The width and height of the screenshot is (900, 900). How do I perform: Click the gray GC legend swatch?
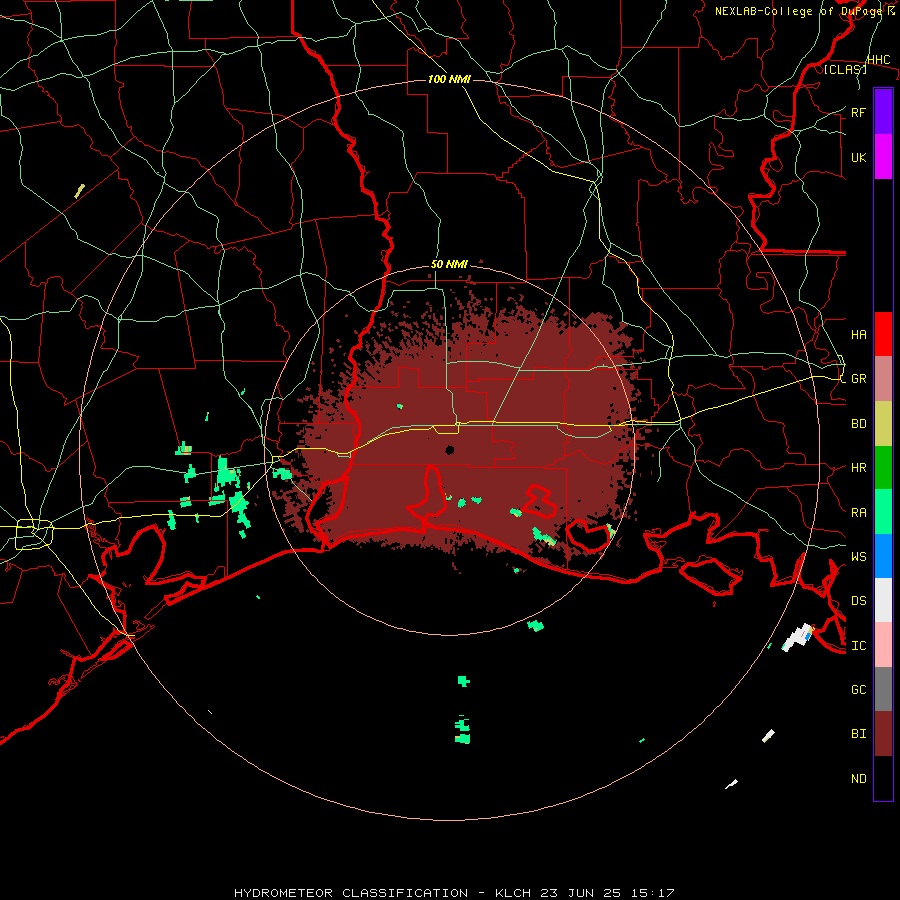883,689
